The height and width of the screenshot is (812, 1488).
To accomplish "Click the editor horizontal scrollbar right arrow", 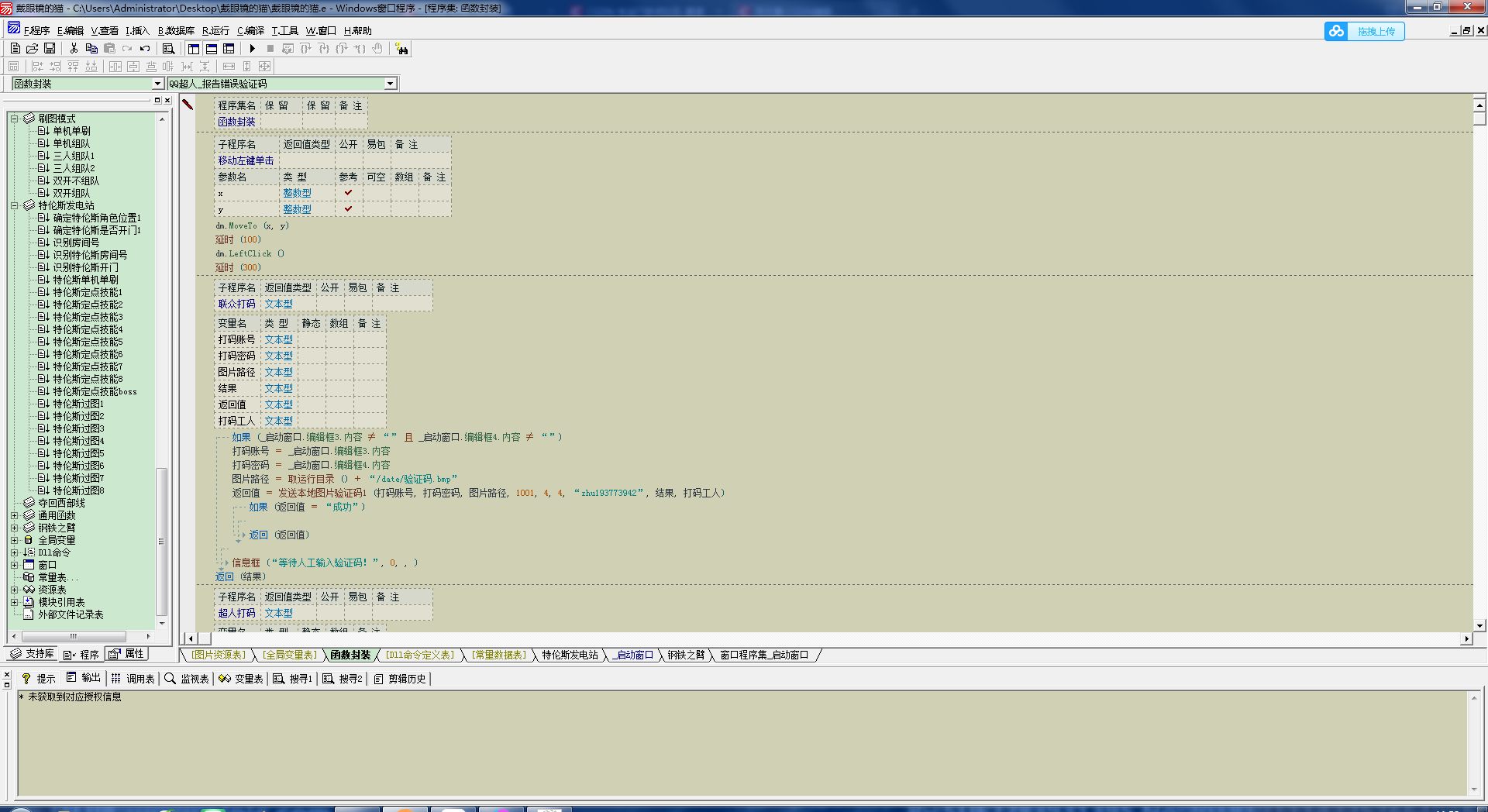I will coord(1466,639).
